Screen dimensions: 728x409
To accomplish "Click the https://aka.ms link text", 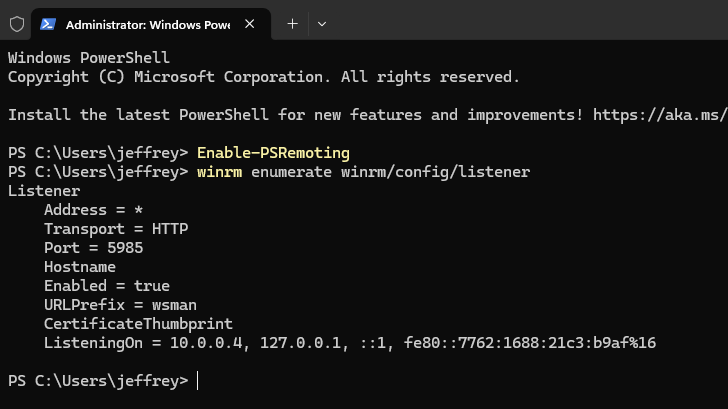I will click(x=660, y=115).
